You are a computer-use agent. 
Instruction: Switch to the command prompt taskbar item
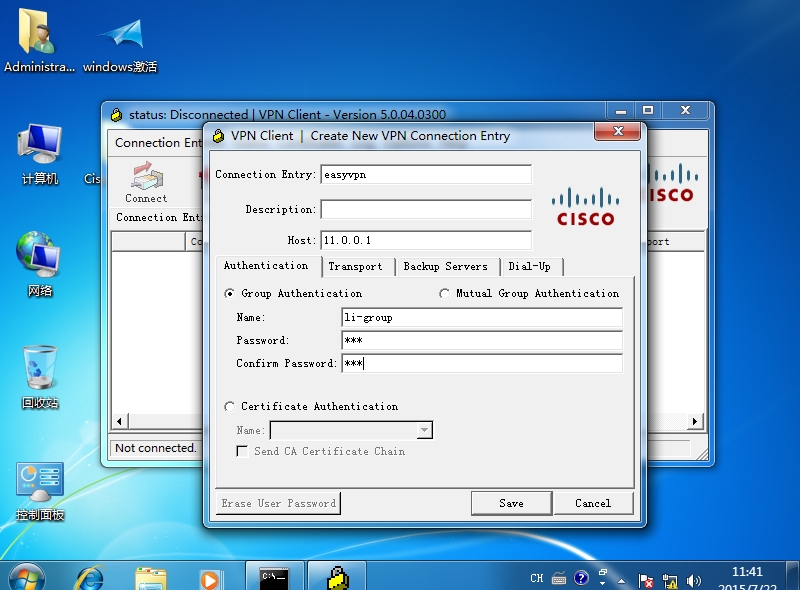point(274,578)
